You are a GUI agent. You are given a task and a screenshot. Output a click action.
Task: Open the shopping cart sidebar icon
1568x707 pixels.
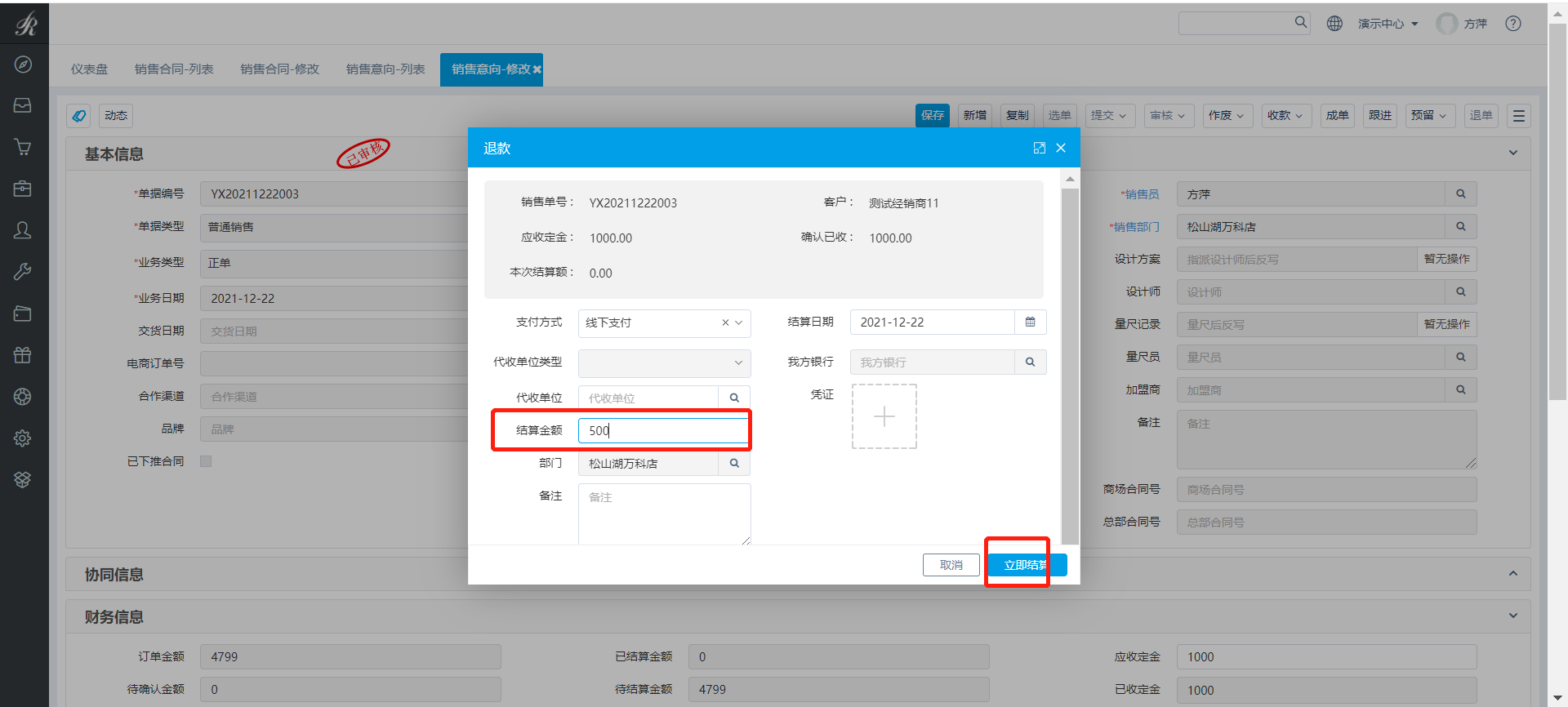[23, 147]
